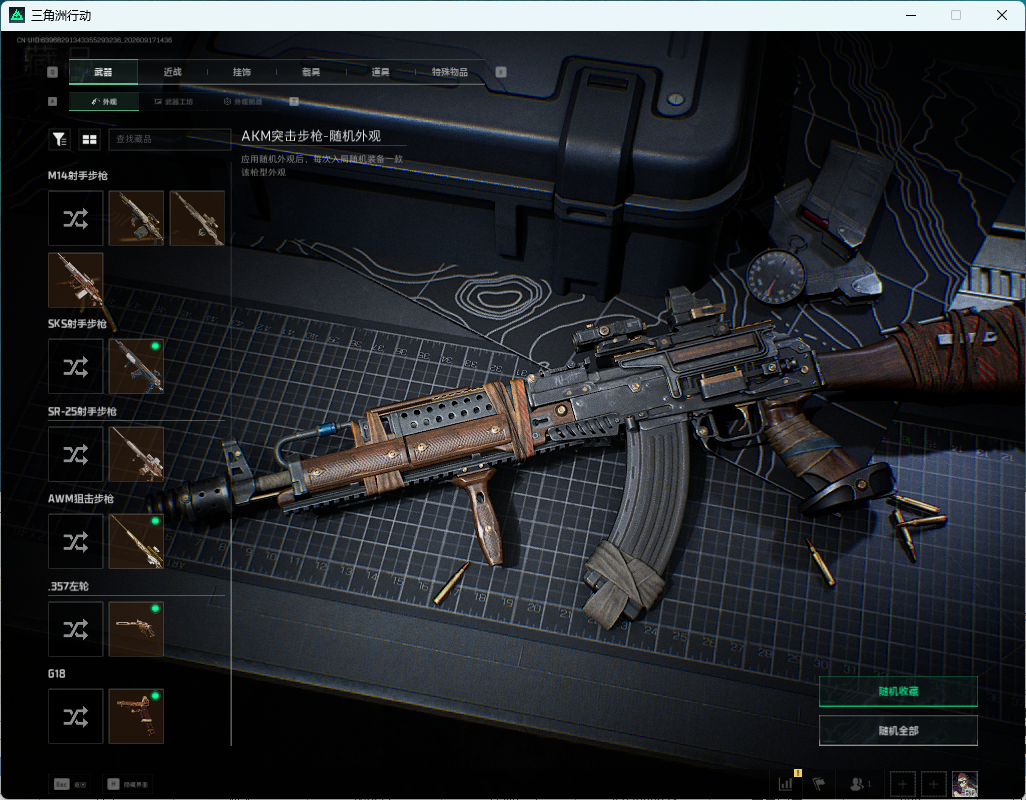
Task: Click the D key hint after sub-tabs
Action: [294, 101]
